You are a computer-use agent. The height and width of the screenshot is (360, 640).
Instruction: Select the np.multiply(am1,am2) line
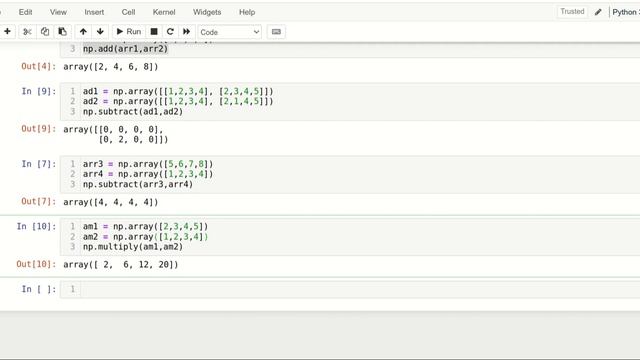click(133, 247)
